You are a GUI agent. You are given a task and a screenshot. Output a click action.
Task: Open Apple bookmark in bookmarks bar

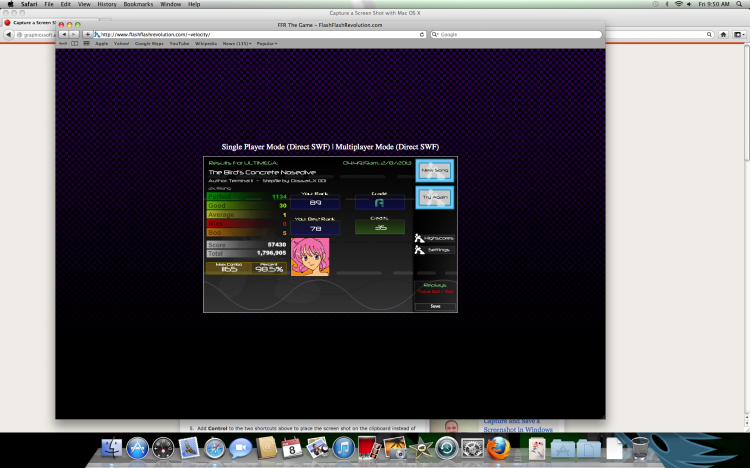tap(101, 44)
